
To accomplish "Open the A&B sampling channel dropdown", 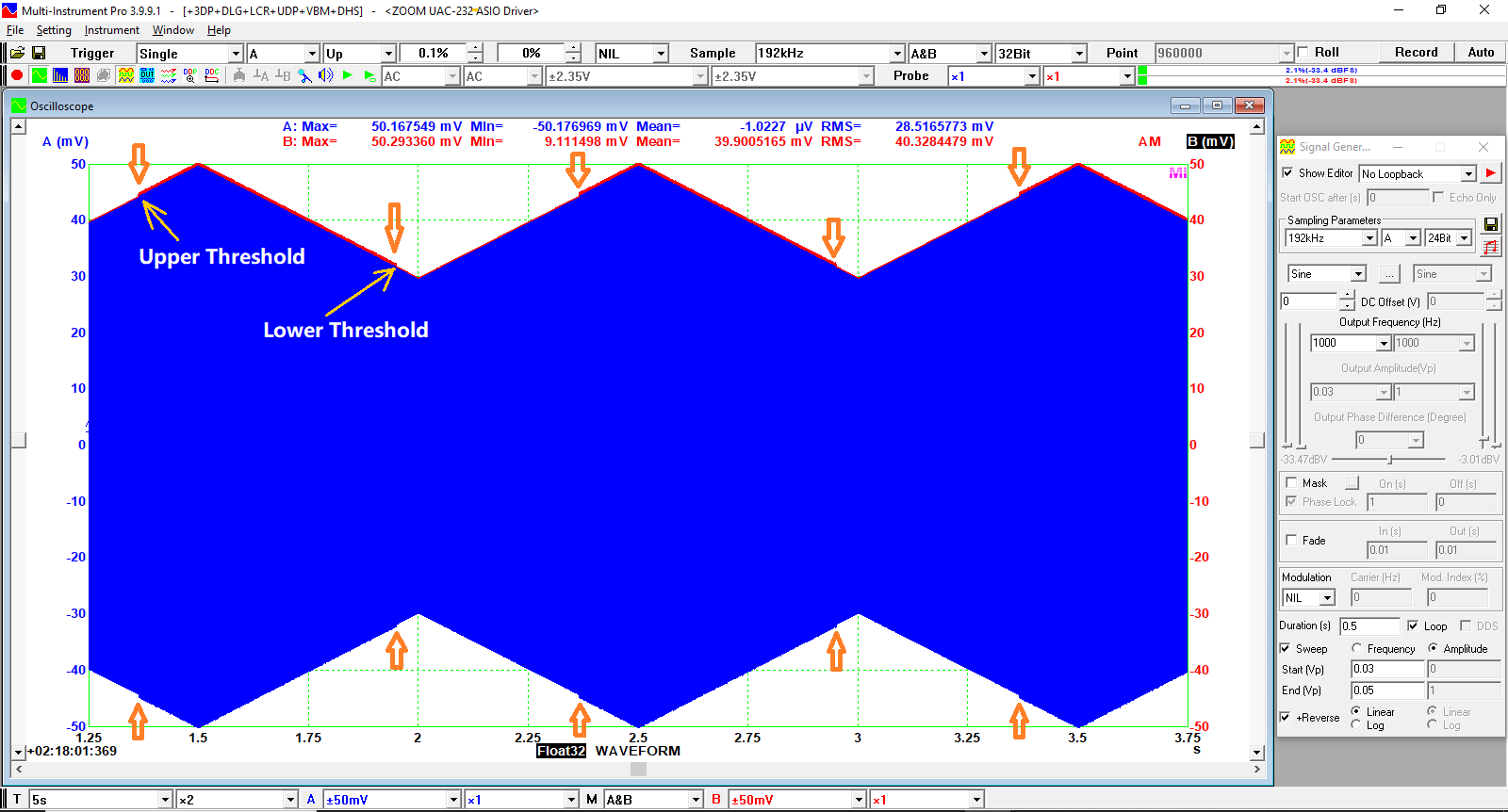I will pos(985,54).
